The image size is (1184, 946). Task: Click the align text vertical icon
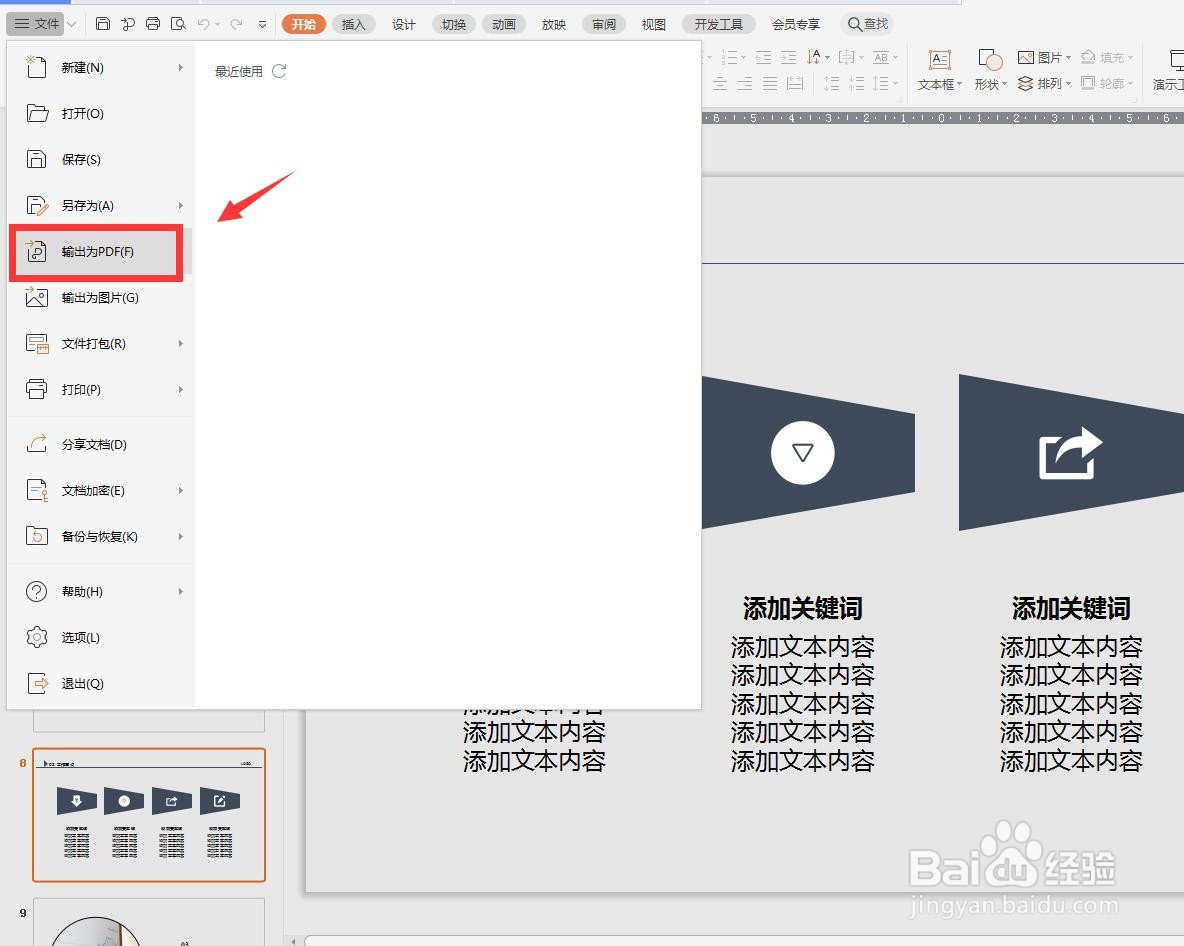[x=847, y=57]
